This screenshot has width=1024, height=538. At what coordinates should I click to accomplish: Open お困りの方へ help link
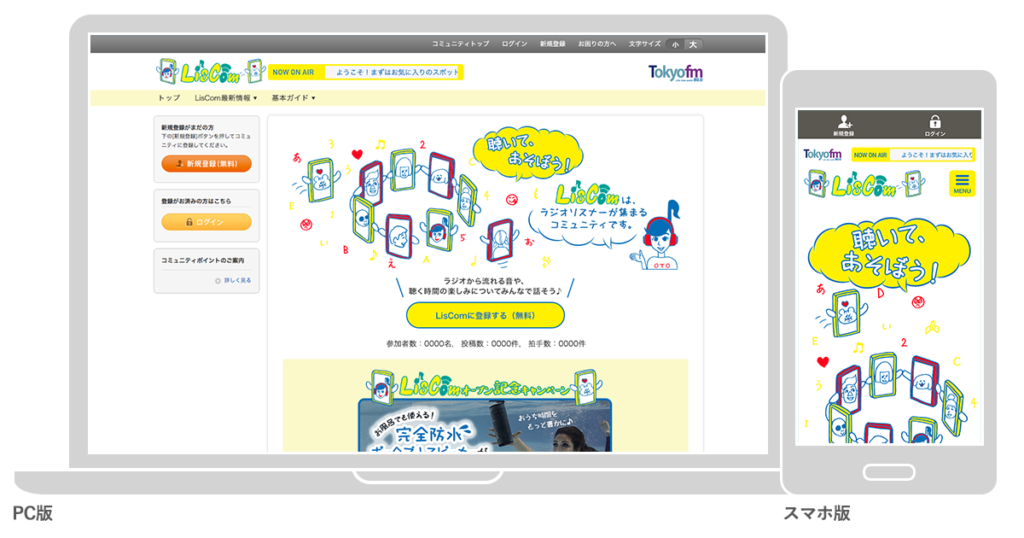click(x=597, y=44)
